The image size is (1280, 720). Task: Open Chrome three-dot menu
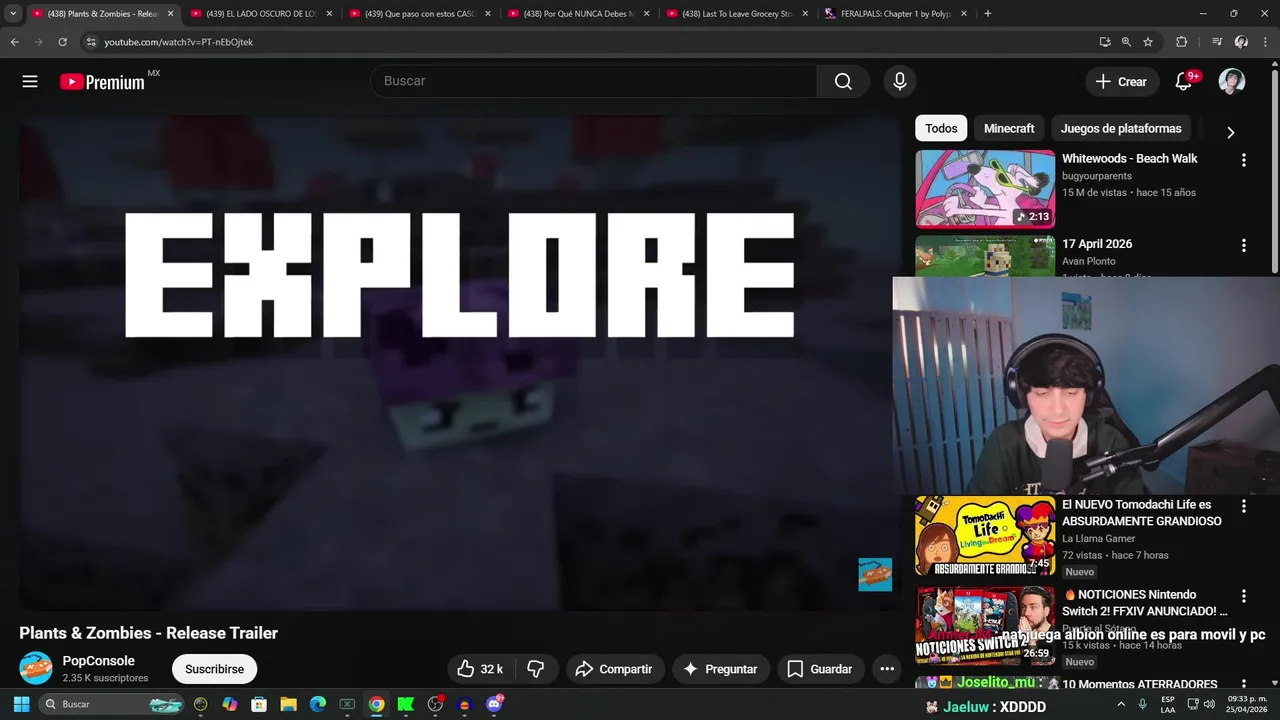[1265, 42]
